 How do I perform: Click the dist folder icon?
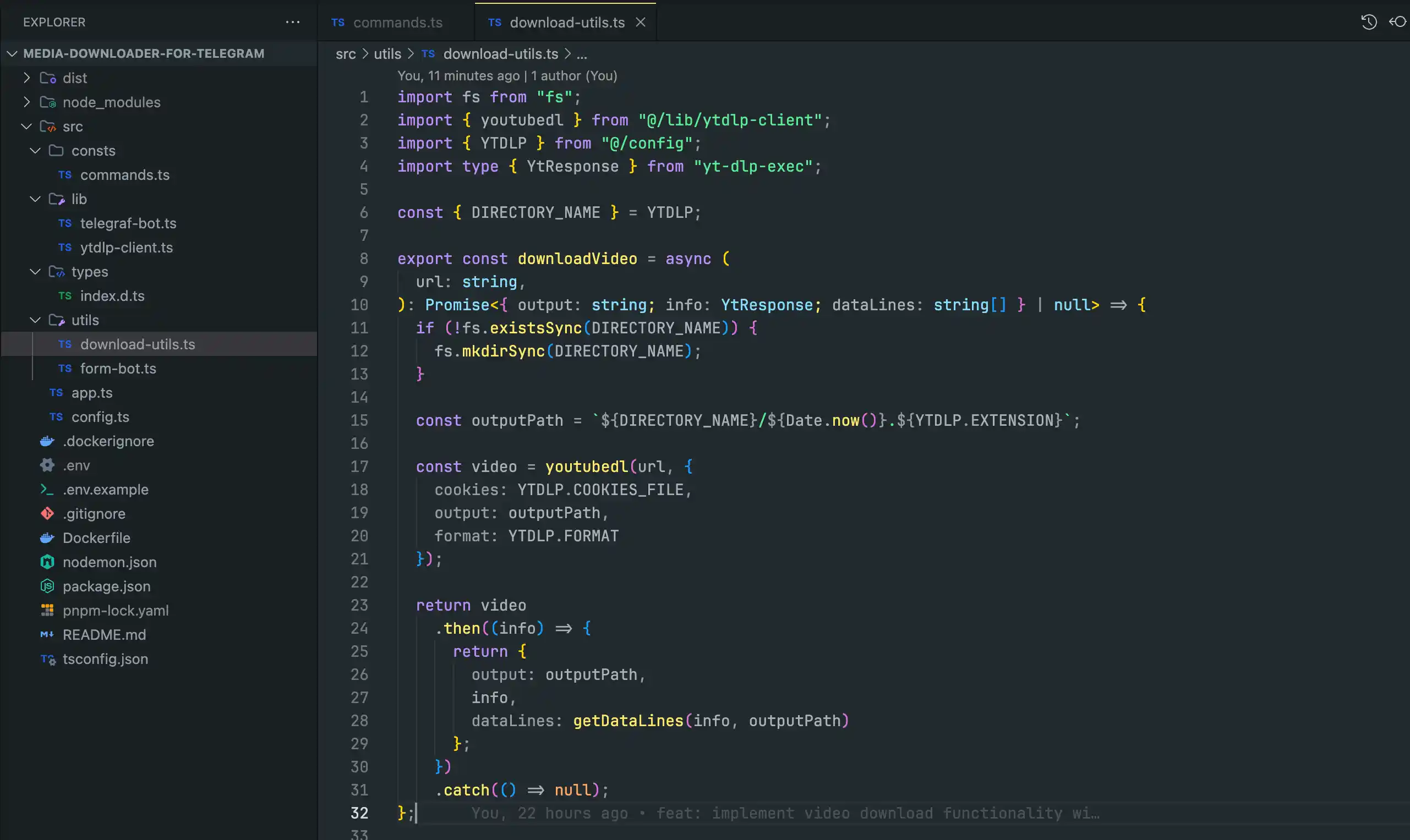[47, 78]
